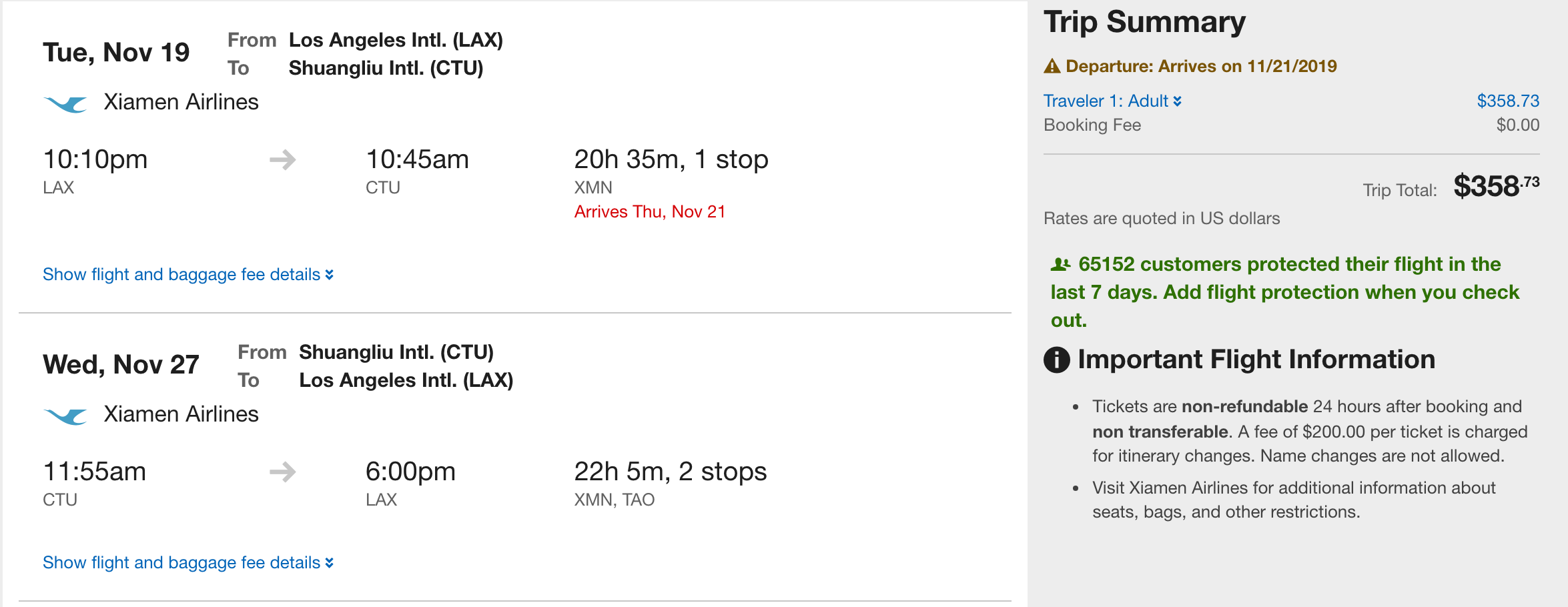The image size is (1568, 607).
Task: Show flight and baggage fee details for Nov 27
Action: [187, 563]
